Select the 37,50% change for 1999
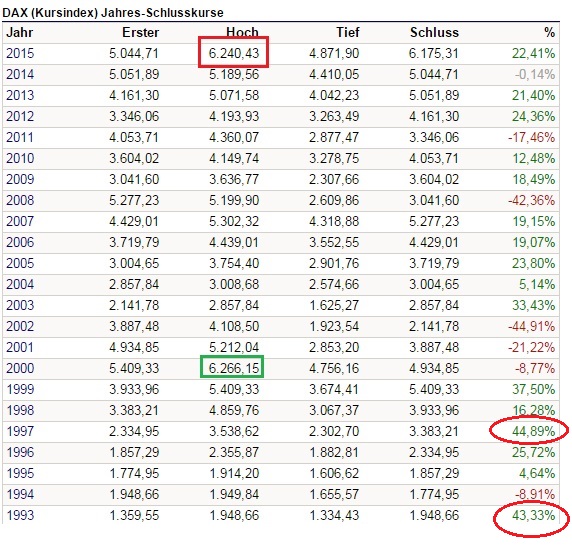The image size is (572, 551). [x=533, y=389]
